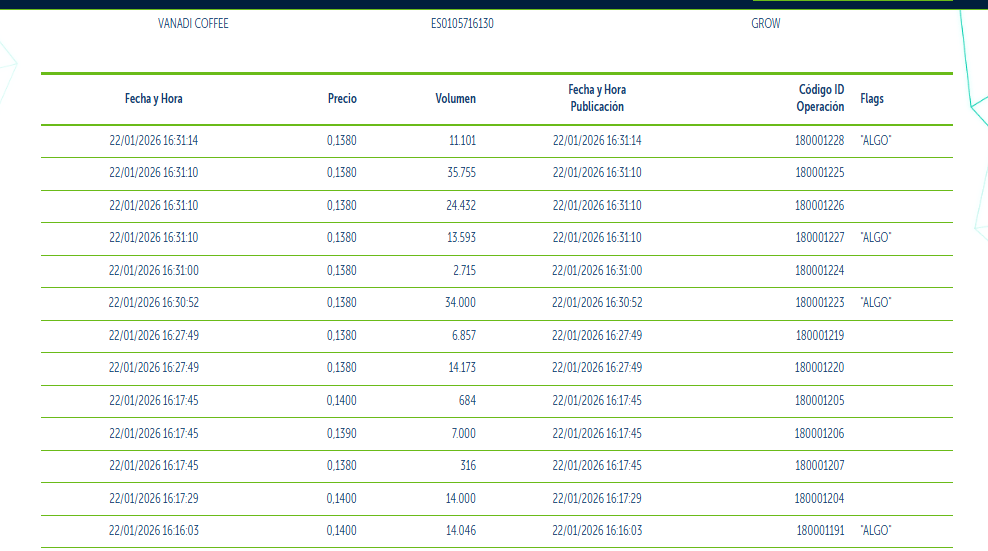Screen dimensions: 988x551
Task: Select operation ID 180001228
Action: coord(819,141)
